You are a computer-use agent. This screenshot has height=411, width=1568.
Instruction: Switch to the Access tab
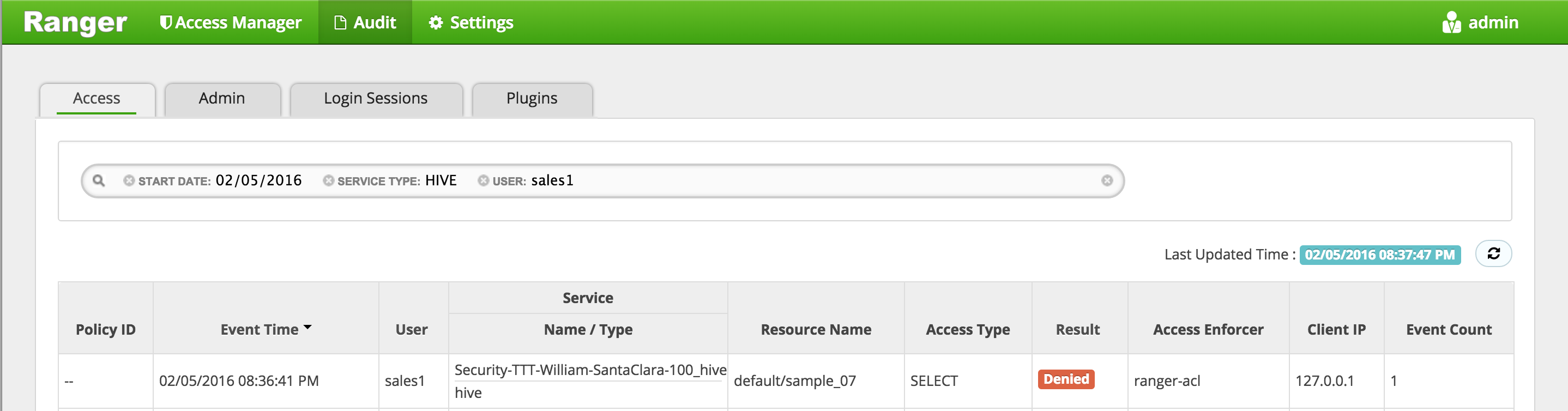tap(97, 98)
